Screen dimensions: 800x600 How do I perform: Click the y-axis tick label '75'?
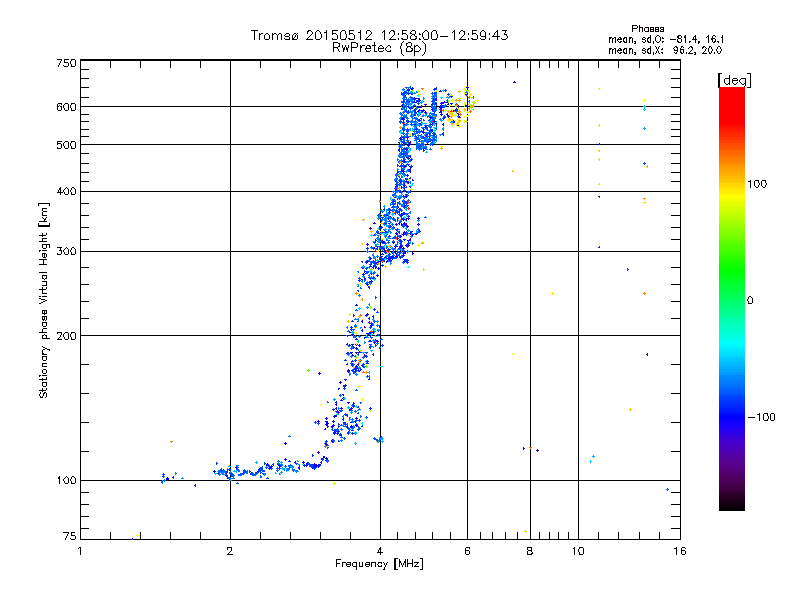(70, 536)
